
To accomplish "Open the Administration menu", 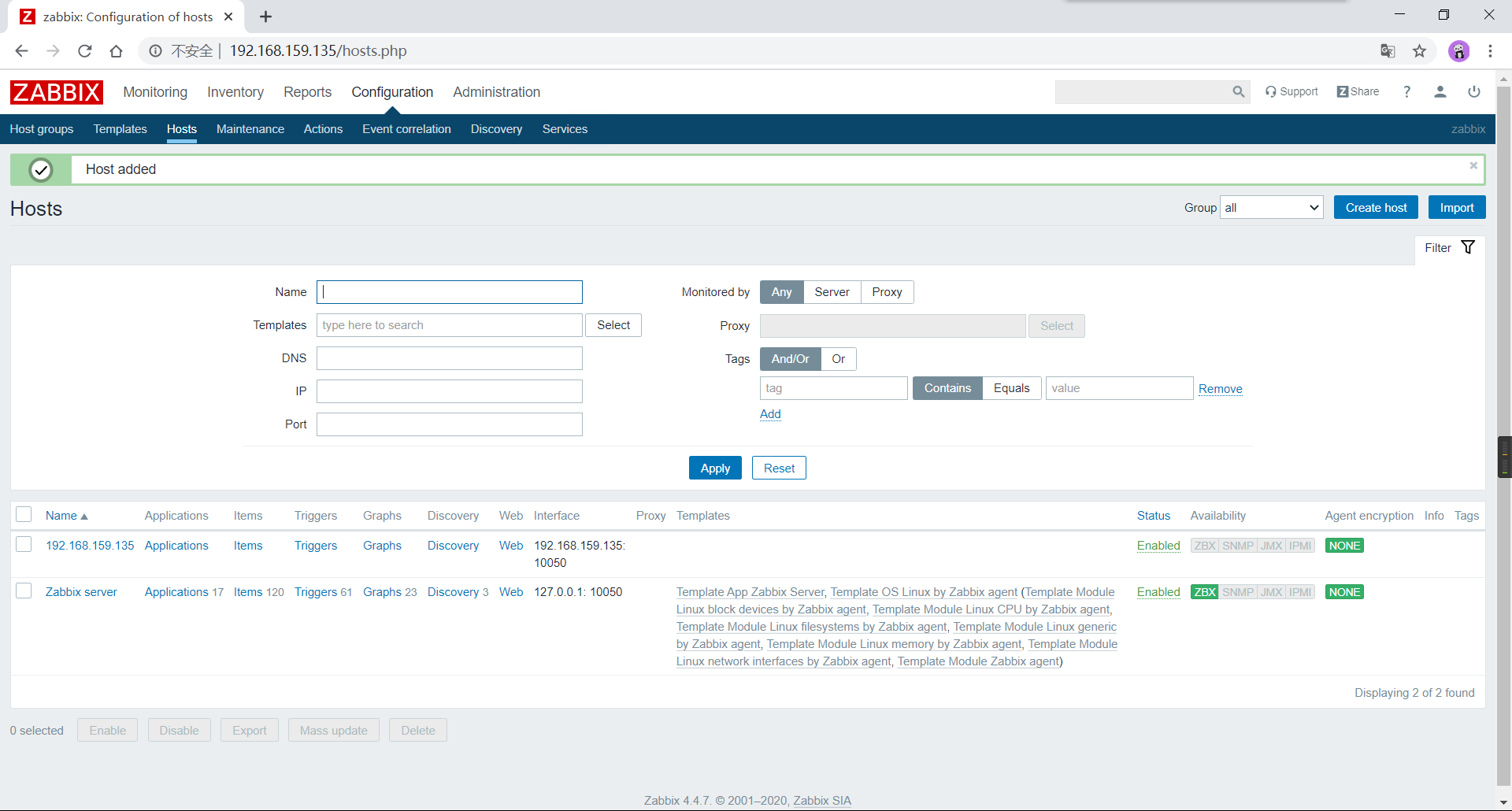I will pyautogui.click(x=496, y=92).
